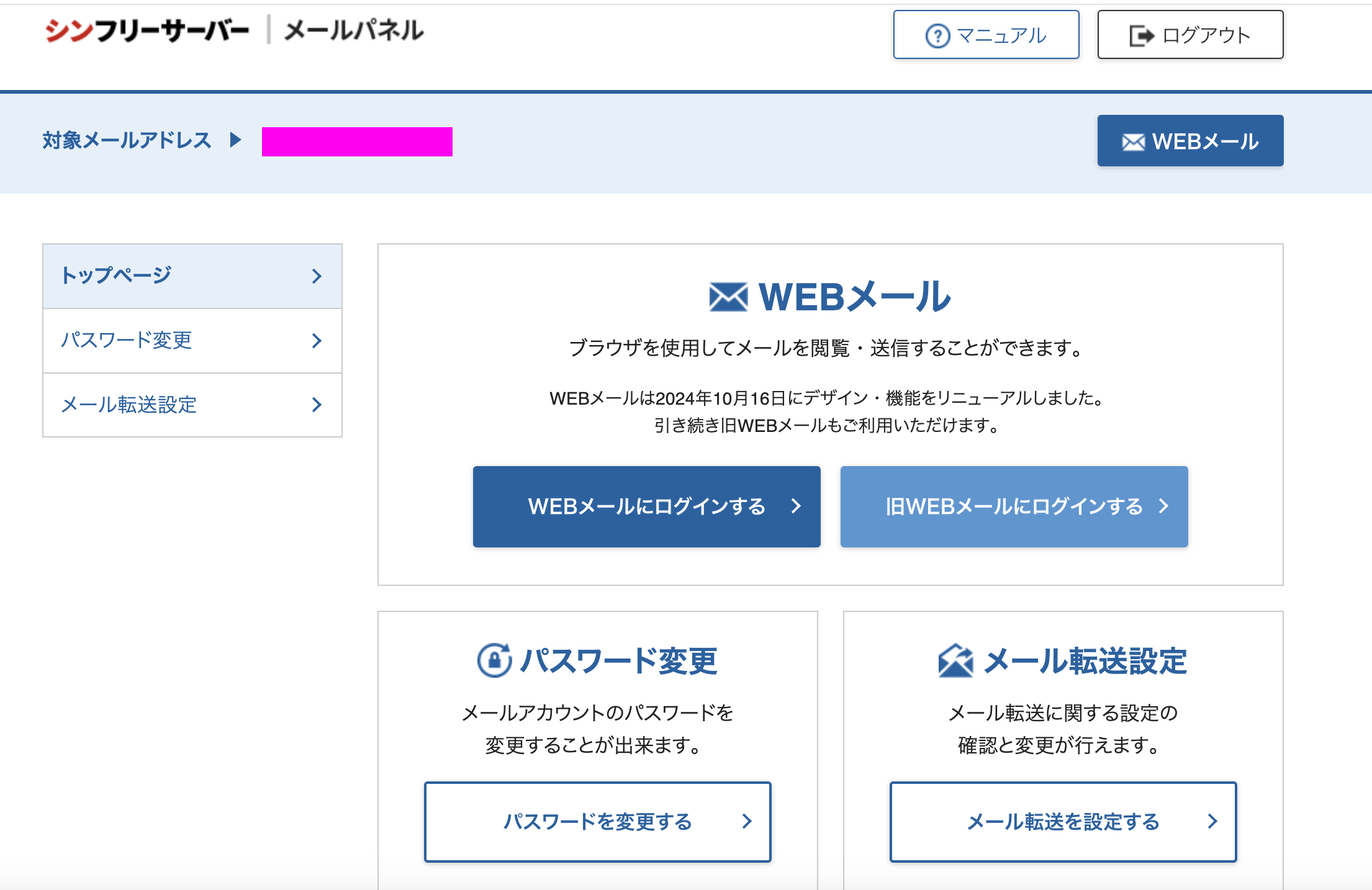
Task: Click the envelope icon beside メール転送設定 heading
Action: [x=955, y=660]
